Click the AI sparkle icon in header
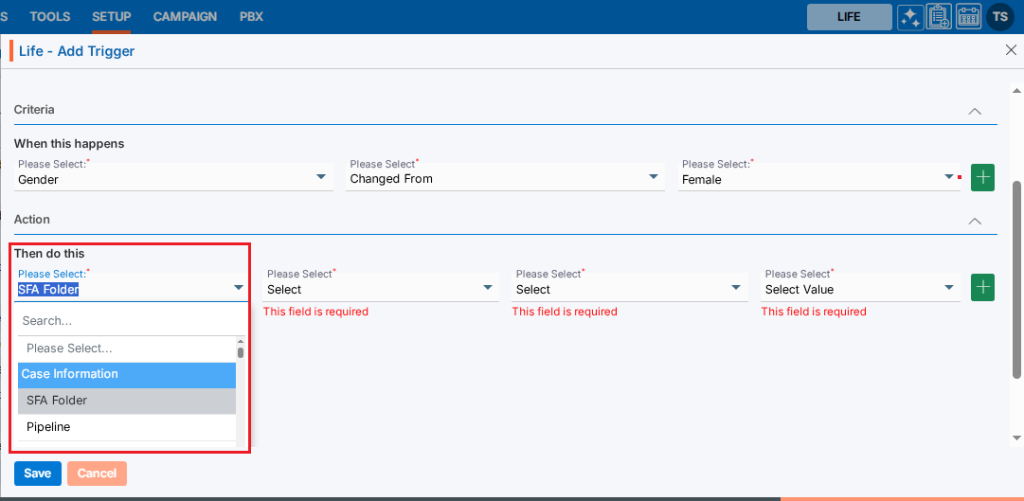The width and height of the screenshot is (1024, 501). [910, 17]
